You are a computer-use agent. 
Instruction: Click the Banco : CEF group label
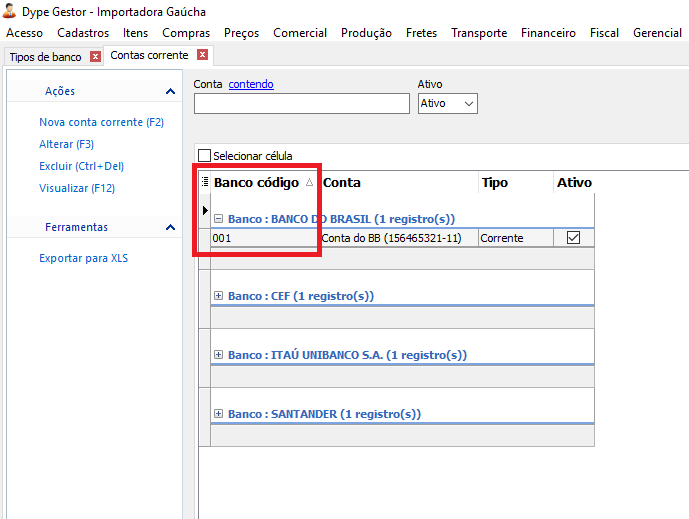(301, 296)
